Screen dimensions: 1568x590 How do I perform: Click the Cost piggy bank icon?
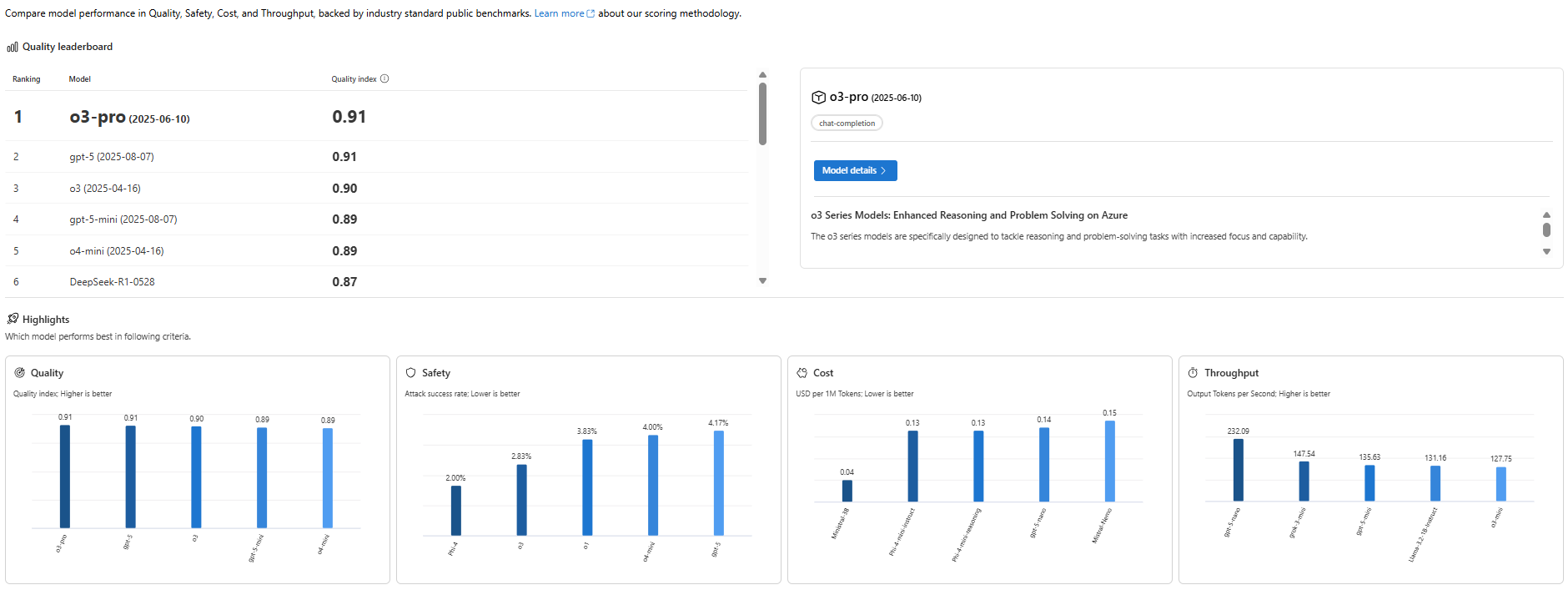(x=802, y=373)
